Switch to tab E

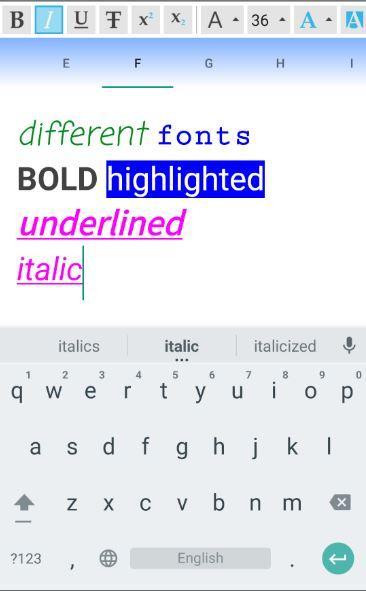pyautogui.click(x=66, y=63)
